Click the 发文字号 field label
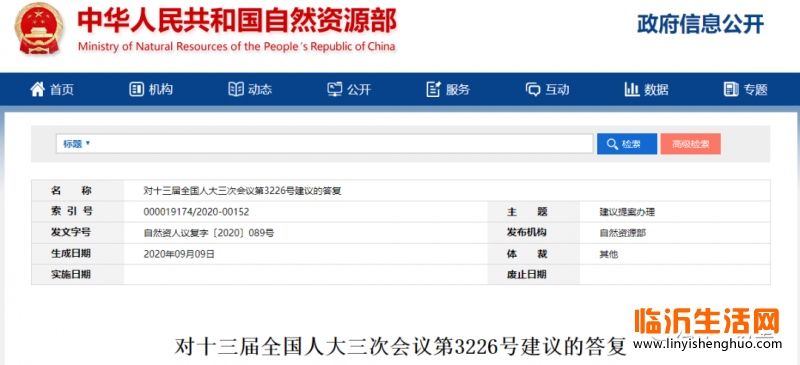This screenshot has height=365, width=800. (71, 232)
